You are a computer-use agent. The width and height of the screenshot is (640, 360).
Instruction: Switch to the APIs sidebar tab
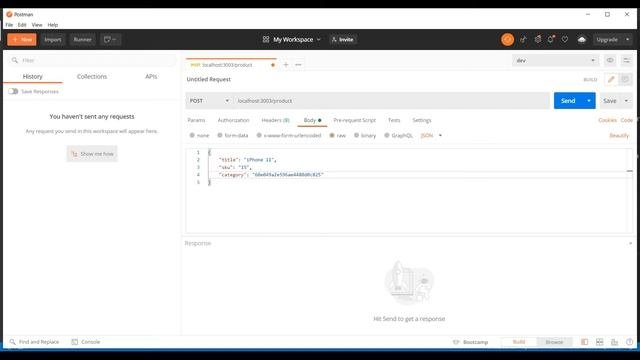coord(151,76)
